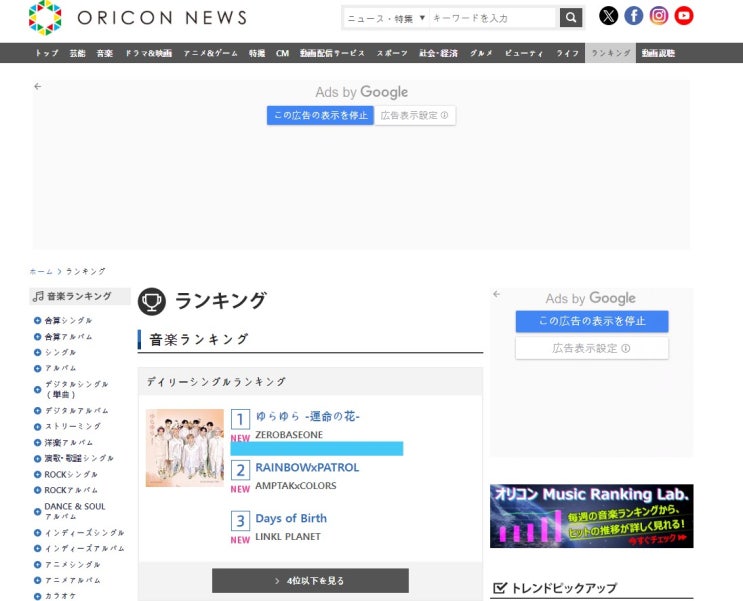
Task: Click この広告の表示を停止 in the top ad
Action: tap(320, 115)
